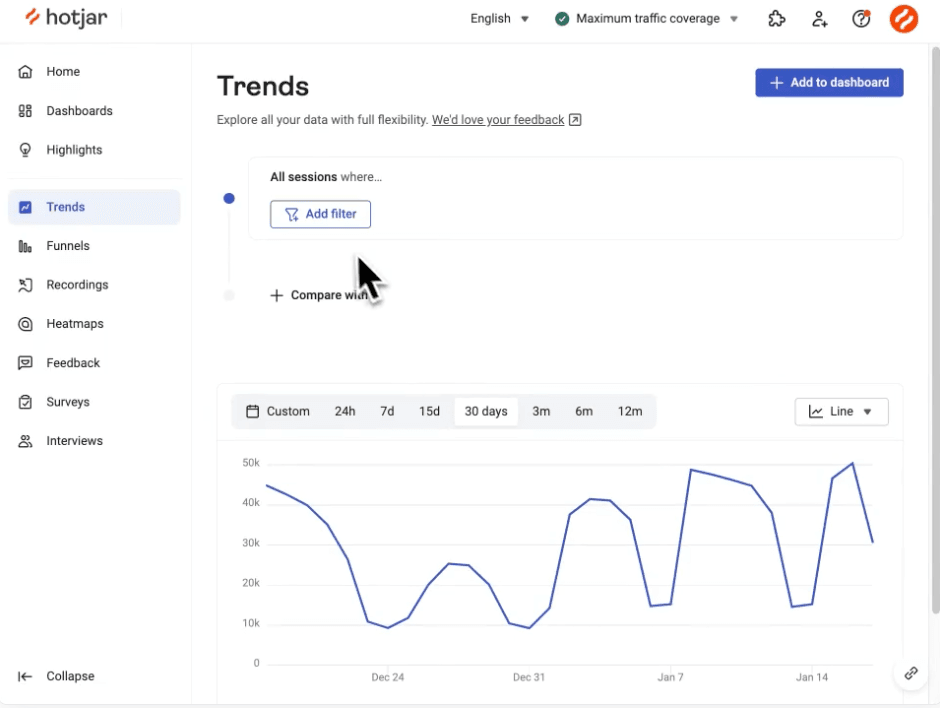Click the invite user icon

pyautogui.click(x=819, y=19)
